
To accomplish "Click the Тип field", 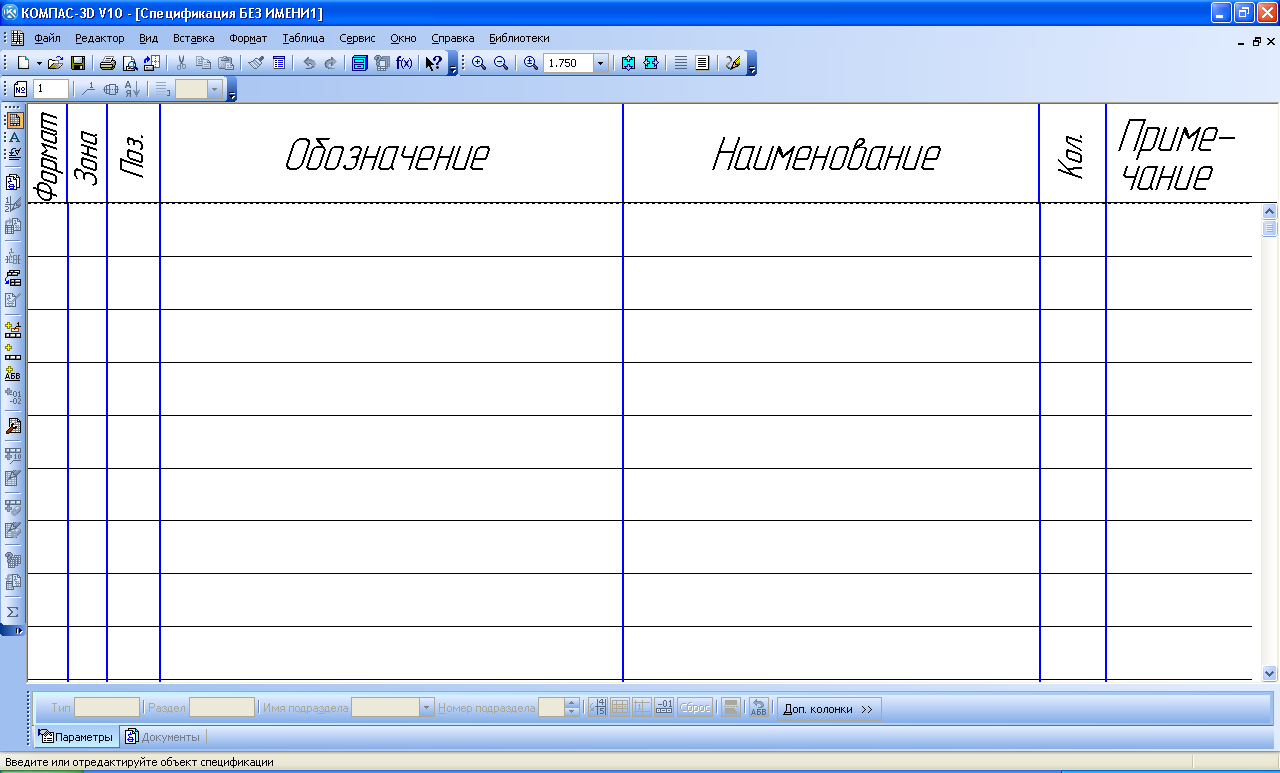I will click(x=107, y=708).
